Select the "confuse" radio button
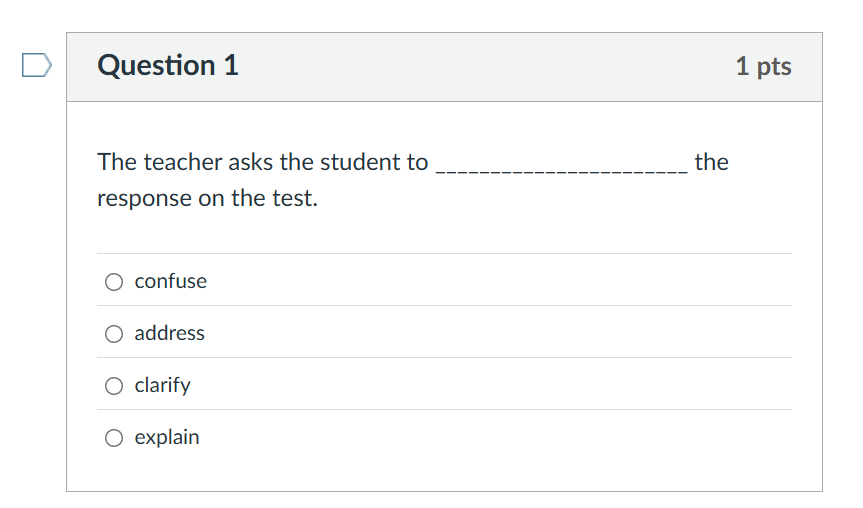 pos(115,282)
